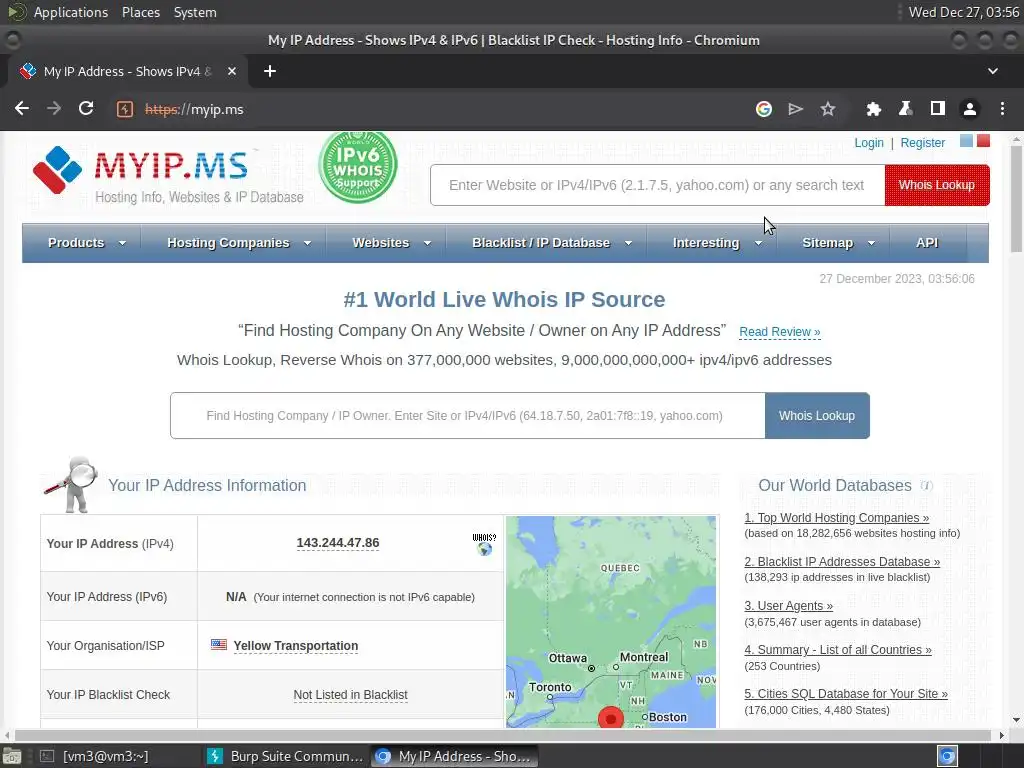Click the location map thumbnail
The height and width of the screenshot is (768, 1024).
[x=611, y=621]
